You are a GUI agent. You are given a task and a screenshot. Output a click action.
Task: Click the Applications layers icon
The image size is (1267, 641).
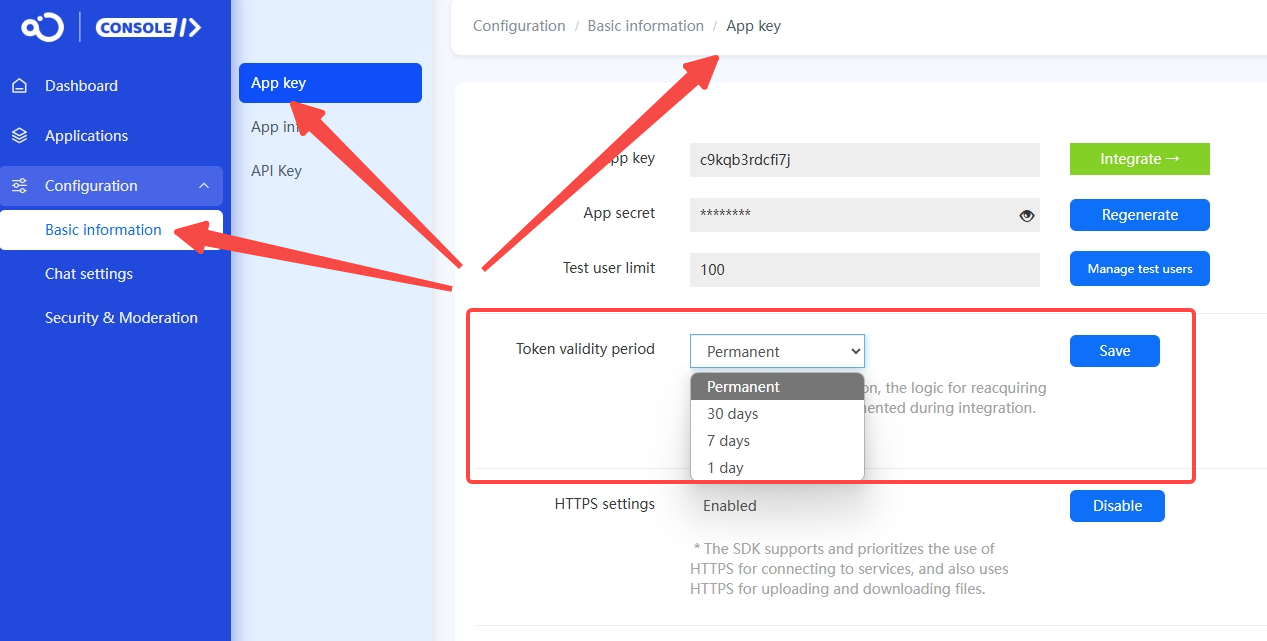19,136
